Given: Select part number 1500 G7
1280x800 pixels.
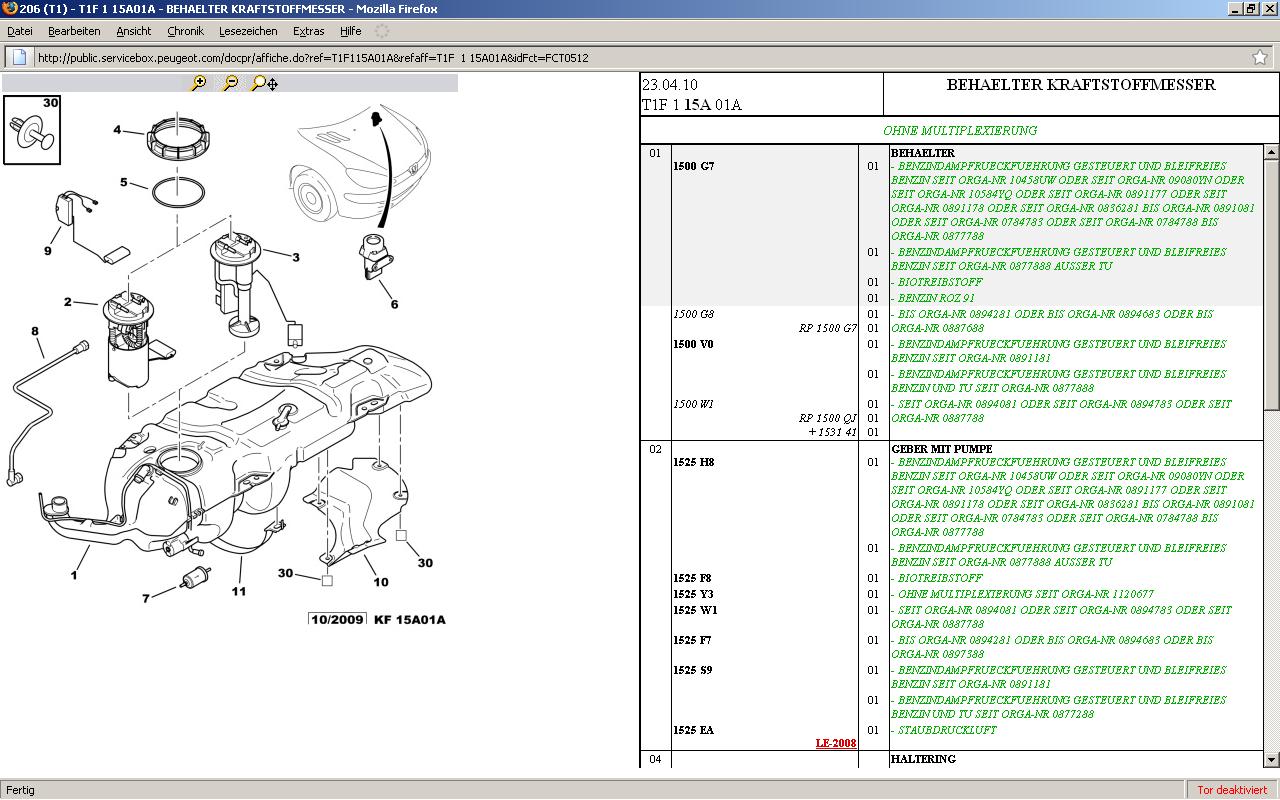Looking at the screenshot, I should pyautogui.click(x=693, y=166).
